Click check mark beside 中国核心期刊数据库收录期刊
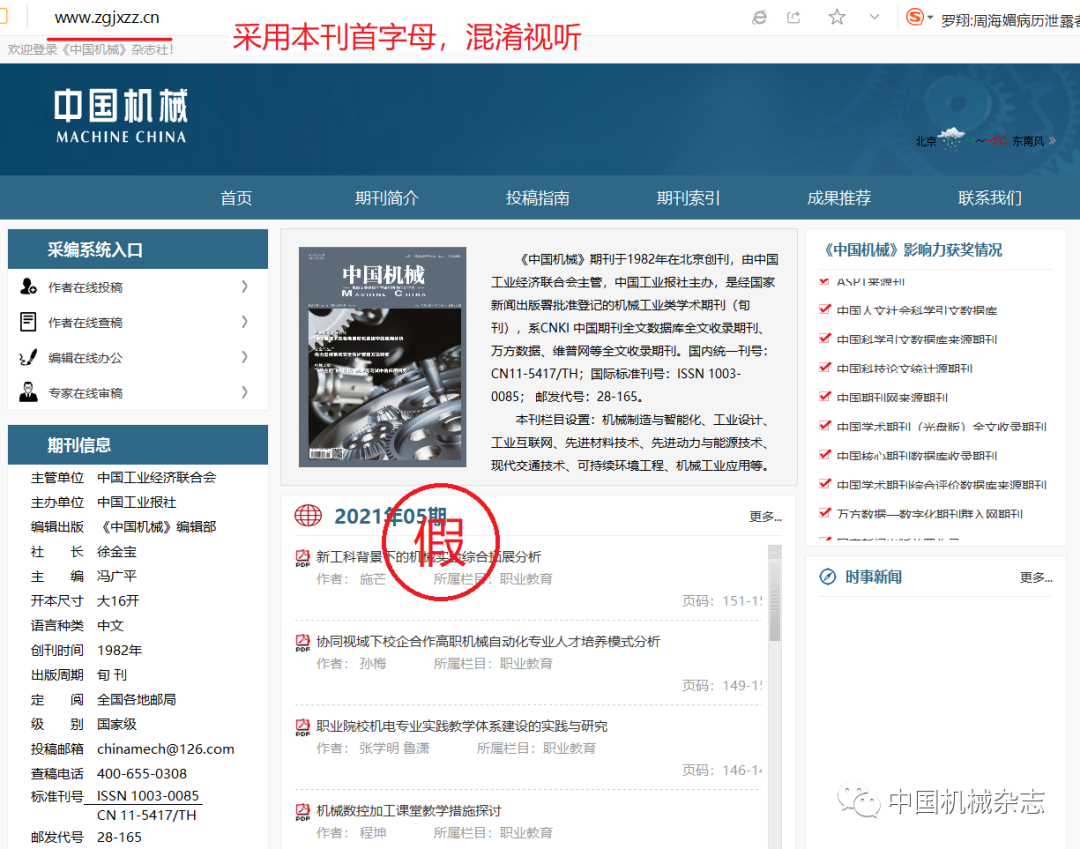Viewport: 1080px width, 849px height. (824, 454)
